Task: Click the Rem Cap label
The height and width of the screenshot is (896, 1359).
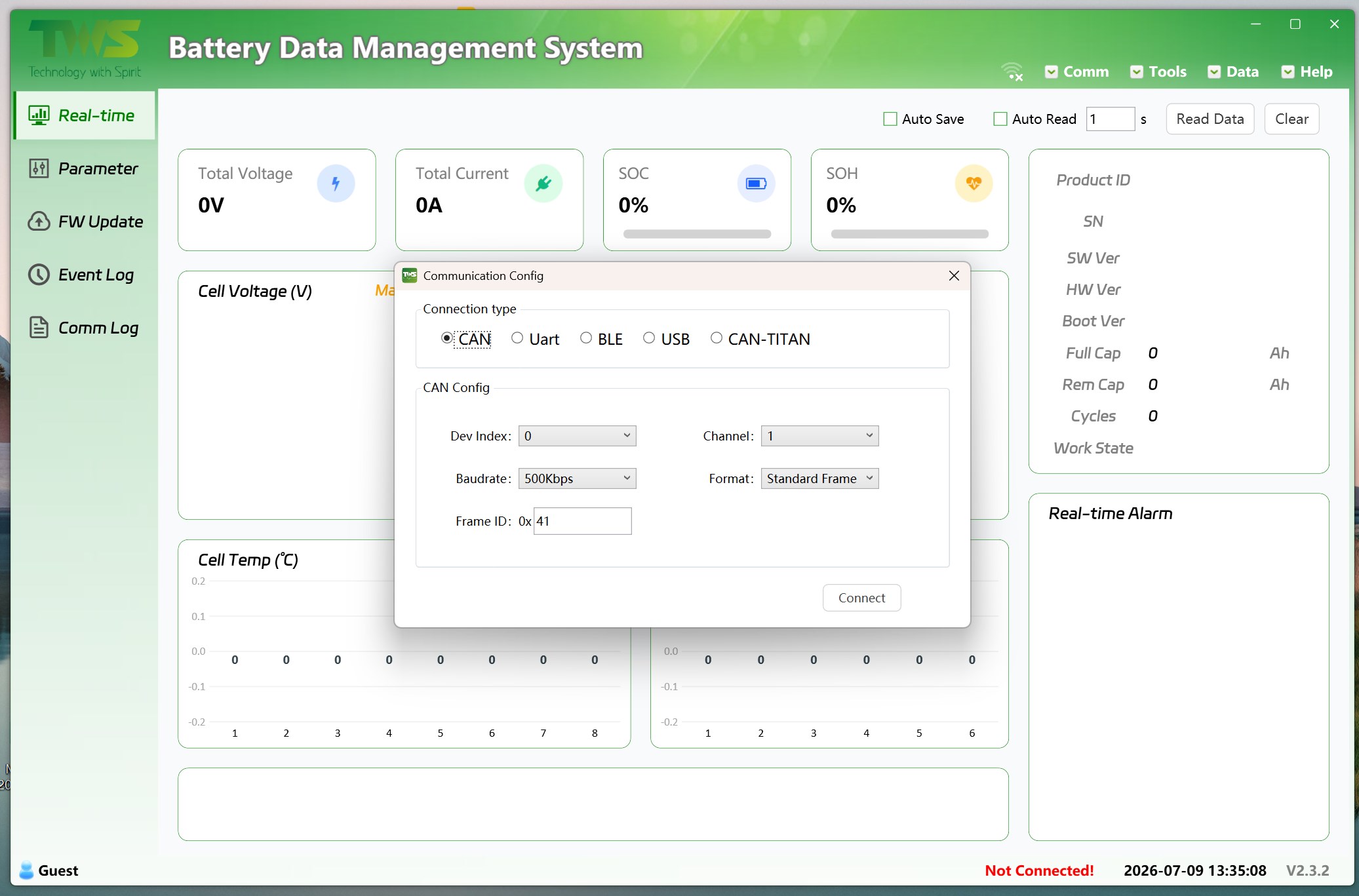Action: point(1093,385)
